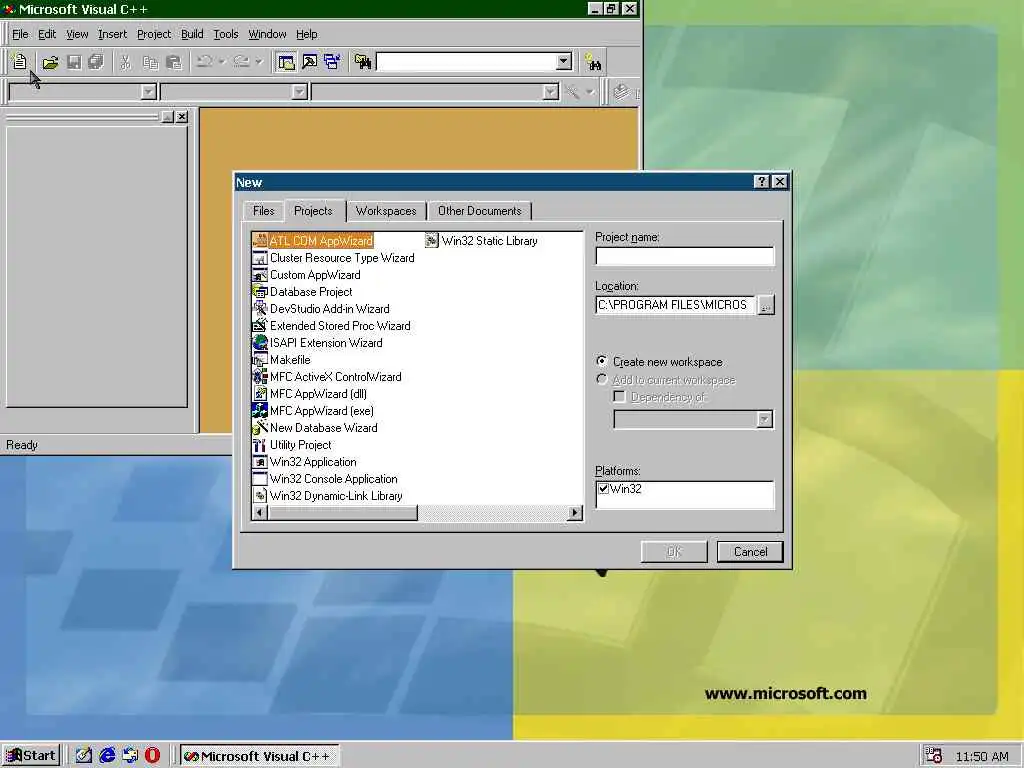Select MFC AppWizard (dll)
Image resolution: width=1024 pixels, height=768 pixels.
pyautogui.click(x=310, y=394)
